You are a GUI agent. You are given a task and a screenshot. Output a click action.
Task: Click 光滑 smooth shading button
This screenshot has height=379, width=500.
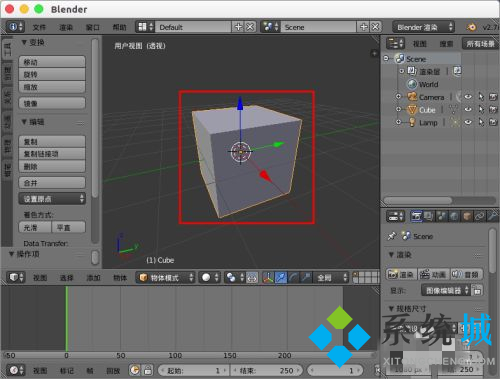coord(35,227)
